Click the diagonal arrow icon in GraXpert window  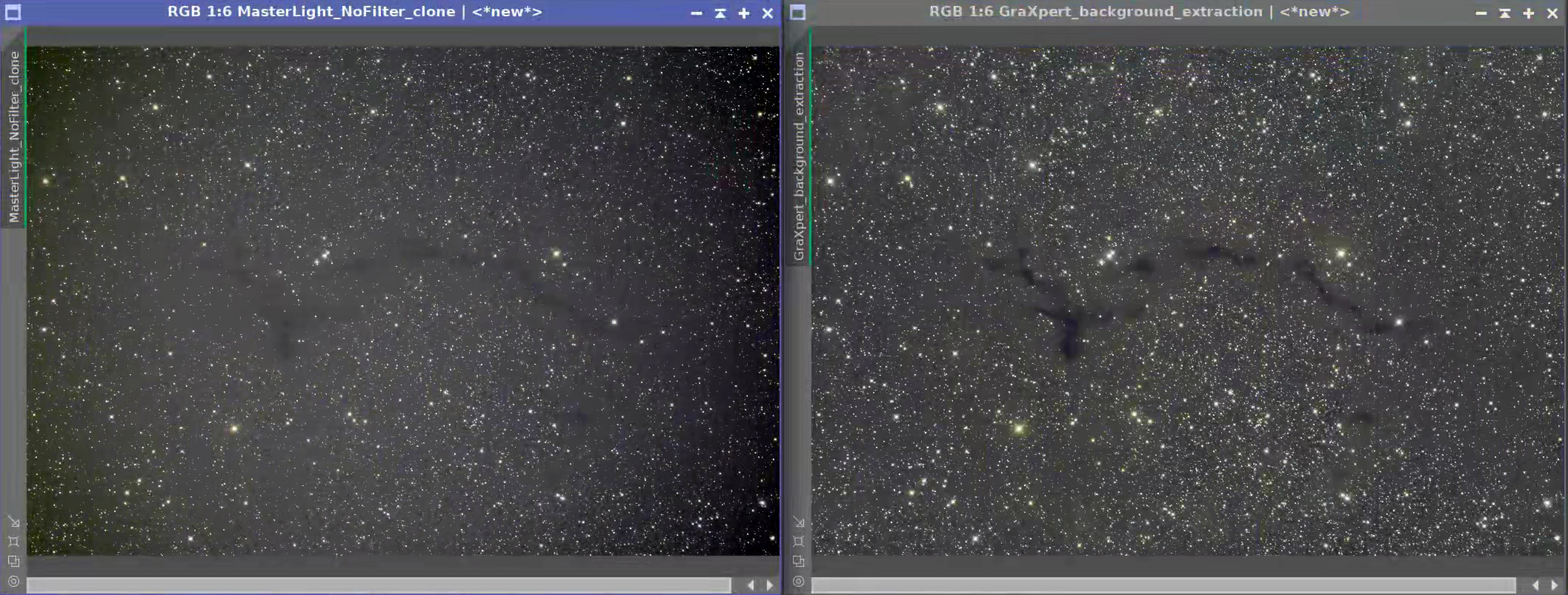pos(798,522)
